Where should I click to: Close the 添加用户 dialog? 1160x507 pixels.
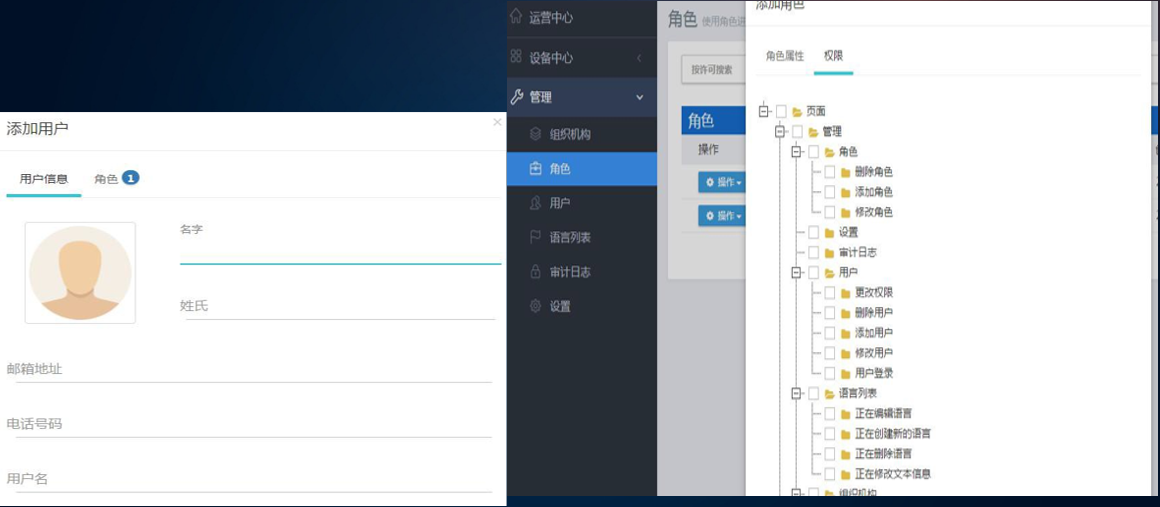[x=497, y=123]
